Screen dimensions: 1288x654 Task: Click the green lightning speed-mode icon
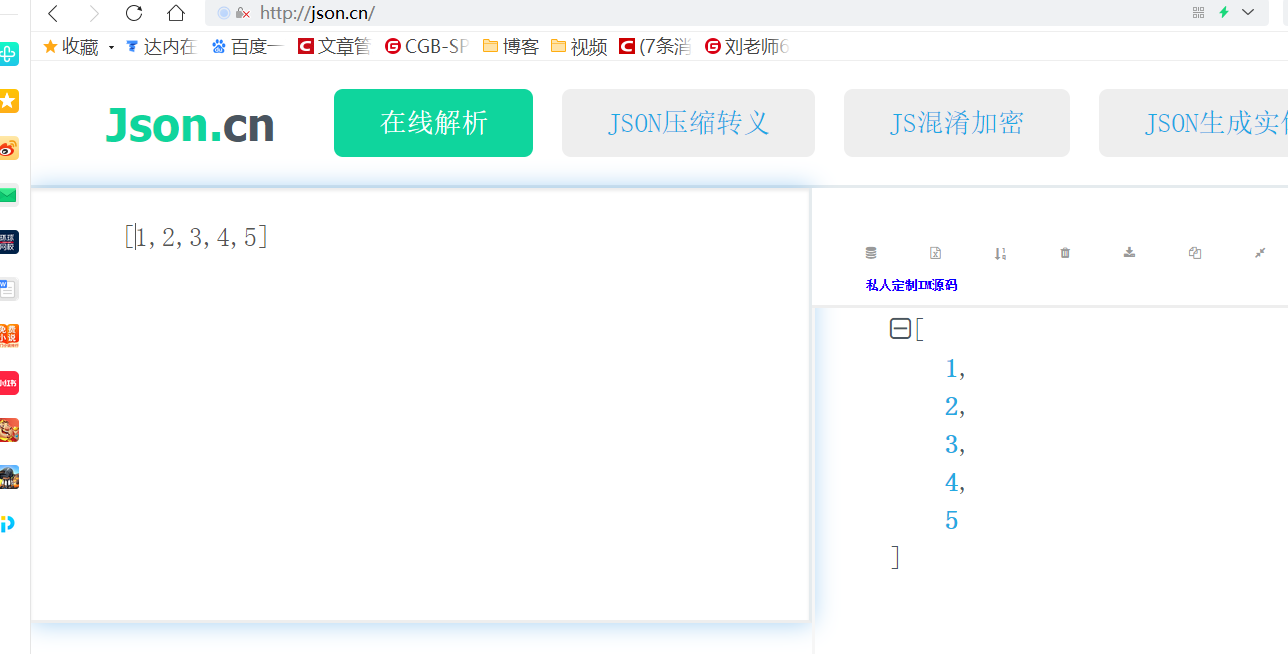[1223, 12]
